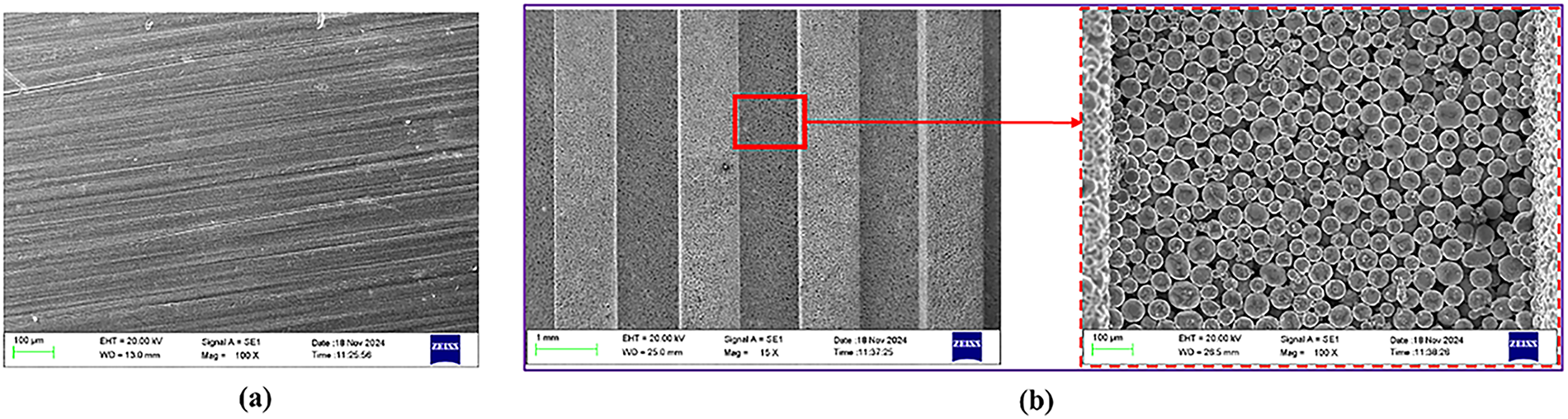Select the red square highlighted region

(x=769, y=122)
